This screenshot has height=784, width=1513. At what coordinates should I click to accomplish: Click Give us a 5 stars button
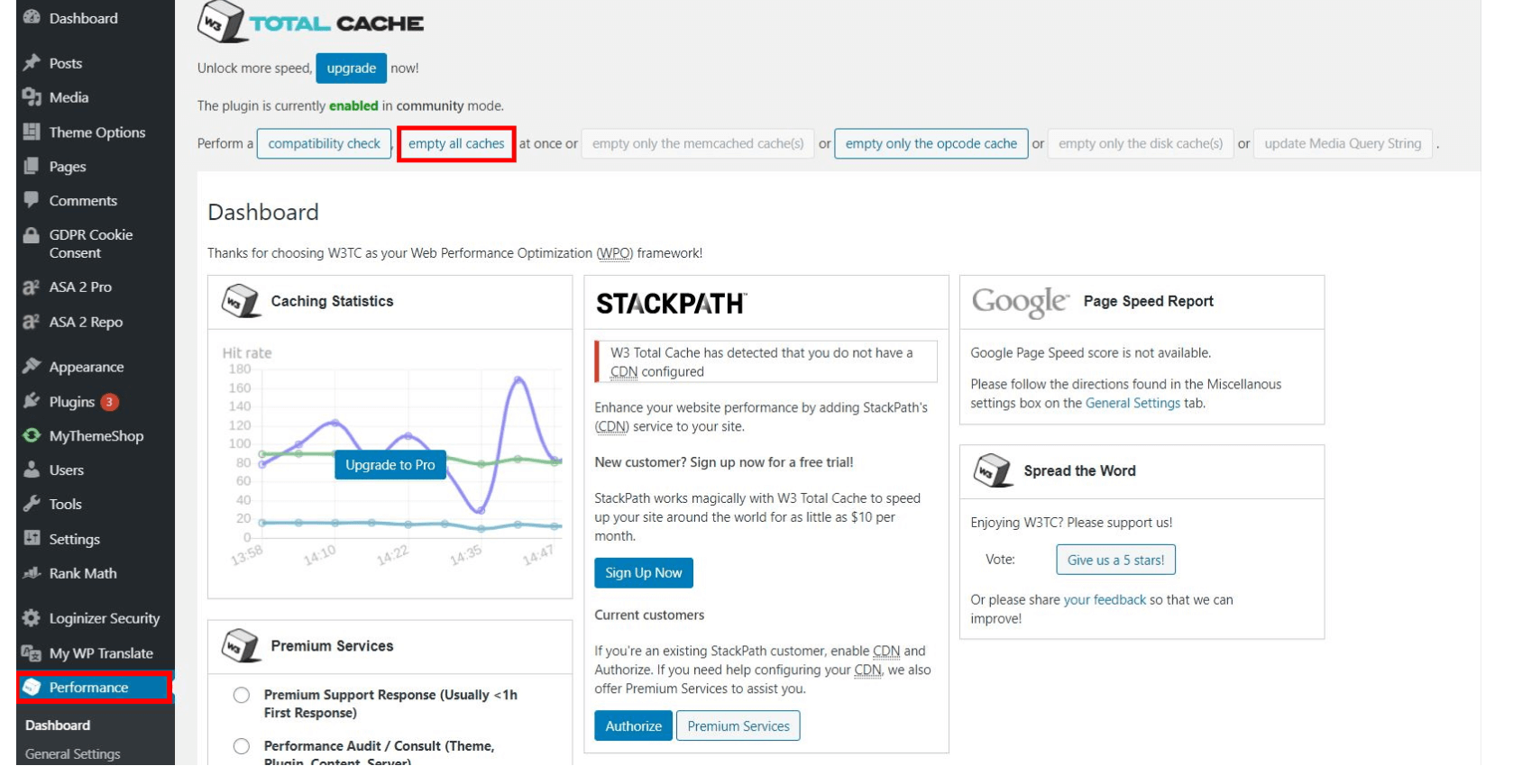pyautogui.click(x=1115, y=560)
